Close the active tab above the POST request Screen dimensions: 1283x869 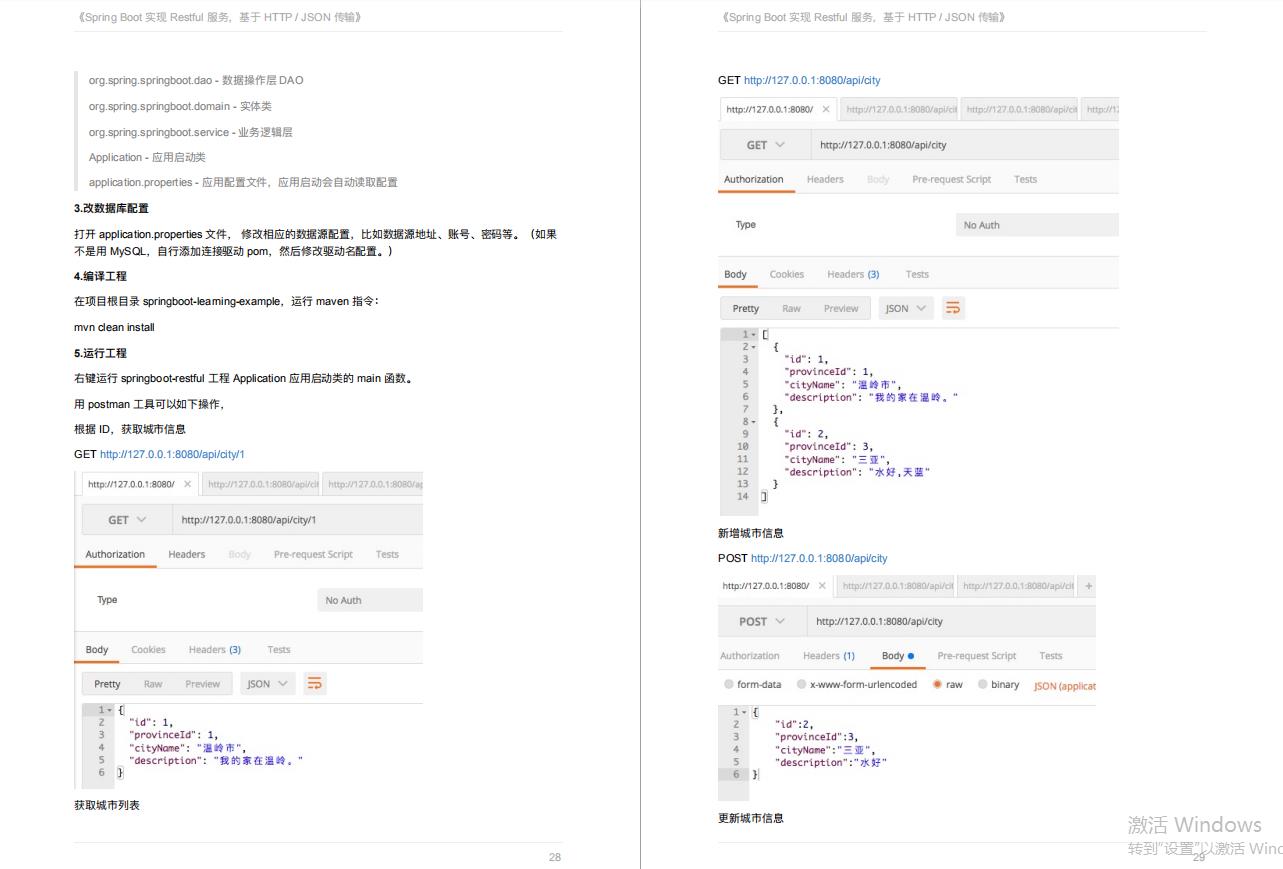[x=822, y=586]
